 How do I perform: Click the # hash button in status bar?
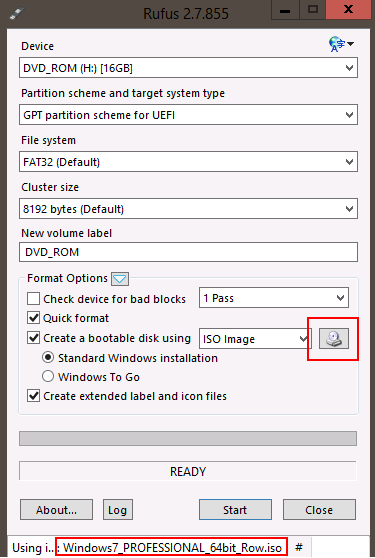[299, 547]
